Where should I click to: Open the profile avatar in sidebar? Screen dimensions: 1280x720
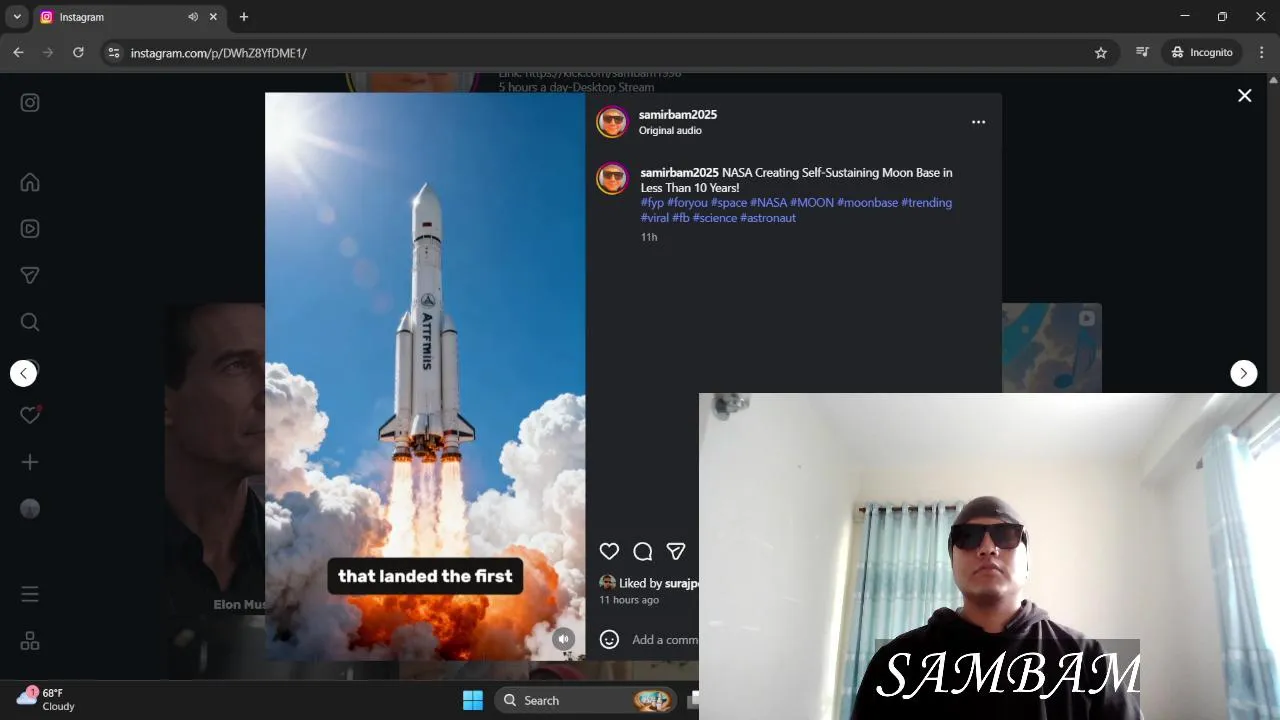[x=30, y=508]
